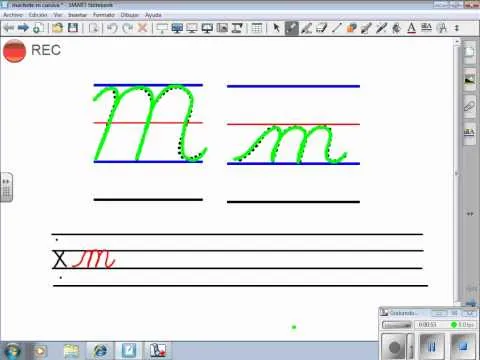
Task: Select the Creative pens tool
Action: pos(307,28)
